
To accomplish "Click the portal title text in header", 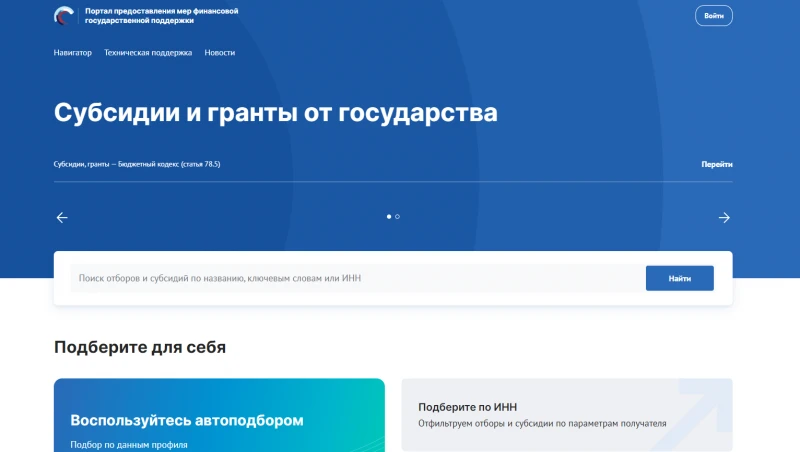I will pyautogui.click(x=161, y=16).
